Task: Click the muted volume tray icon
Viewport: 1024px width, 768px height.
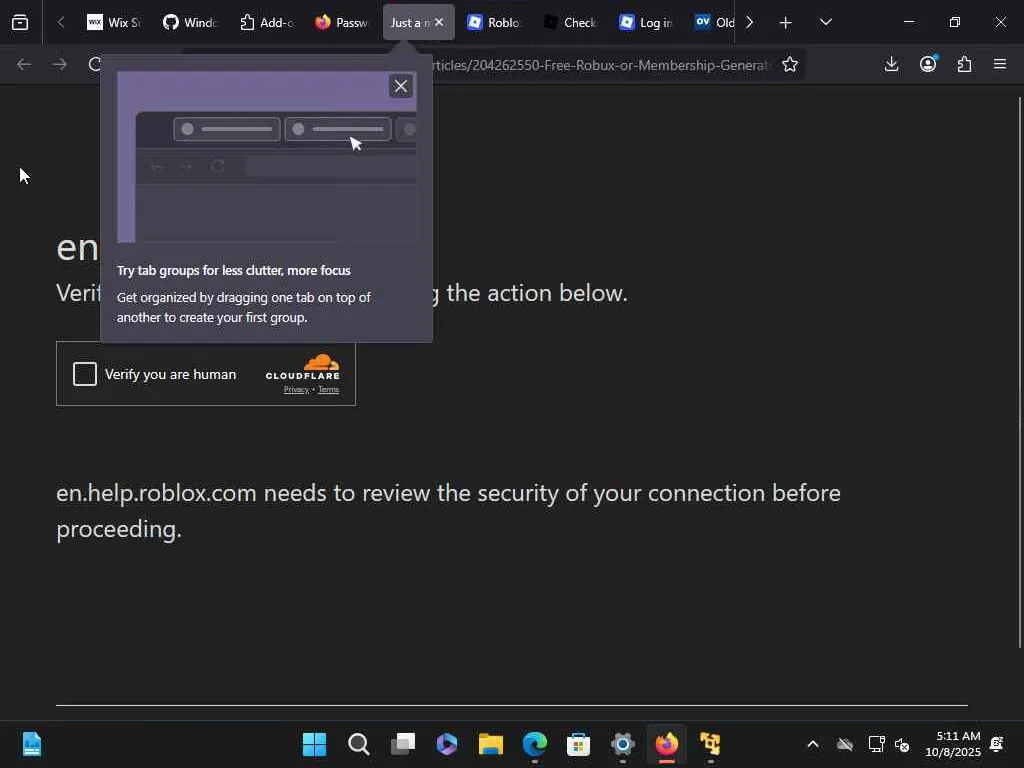Action: click(902, 744)
